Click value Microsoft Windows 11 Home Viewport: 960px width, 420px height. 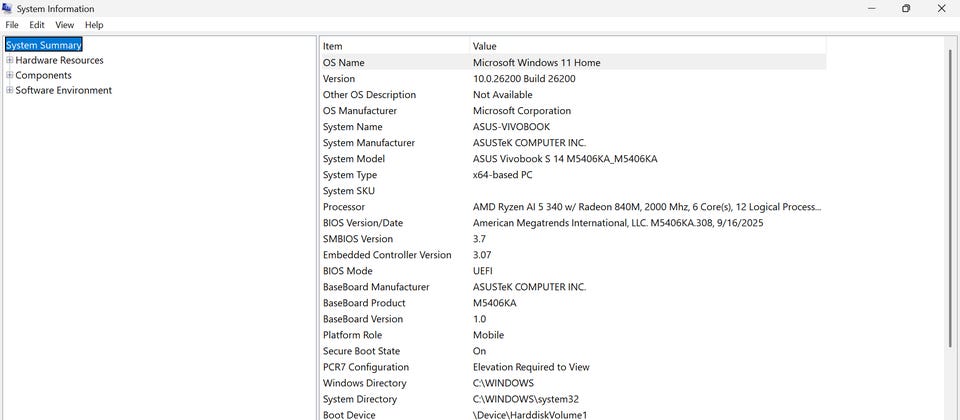536,62
